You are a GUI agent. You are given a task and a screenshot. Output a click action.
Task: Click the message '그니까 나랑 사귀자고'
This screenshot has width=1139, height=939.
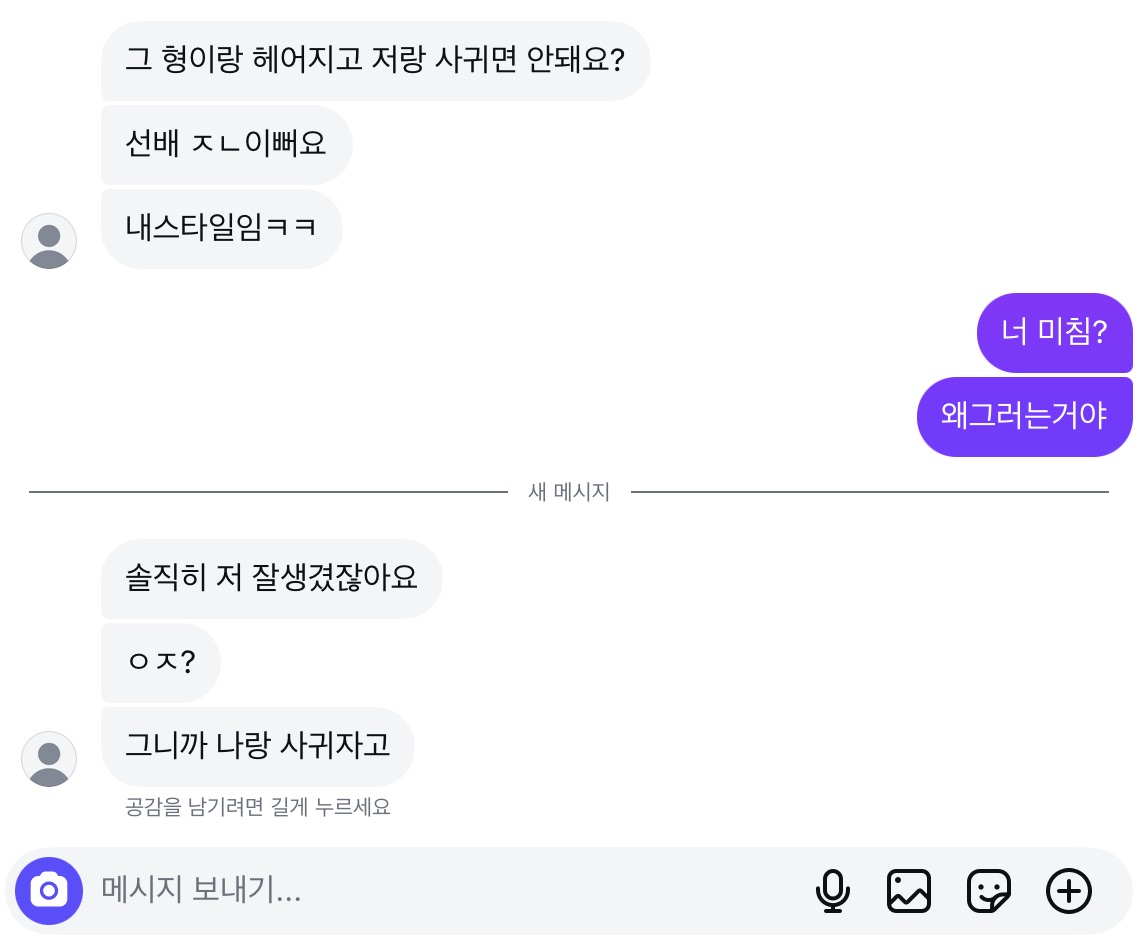(x=258, y=746)
